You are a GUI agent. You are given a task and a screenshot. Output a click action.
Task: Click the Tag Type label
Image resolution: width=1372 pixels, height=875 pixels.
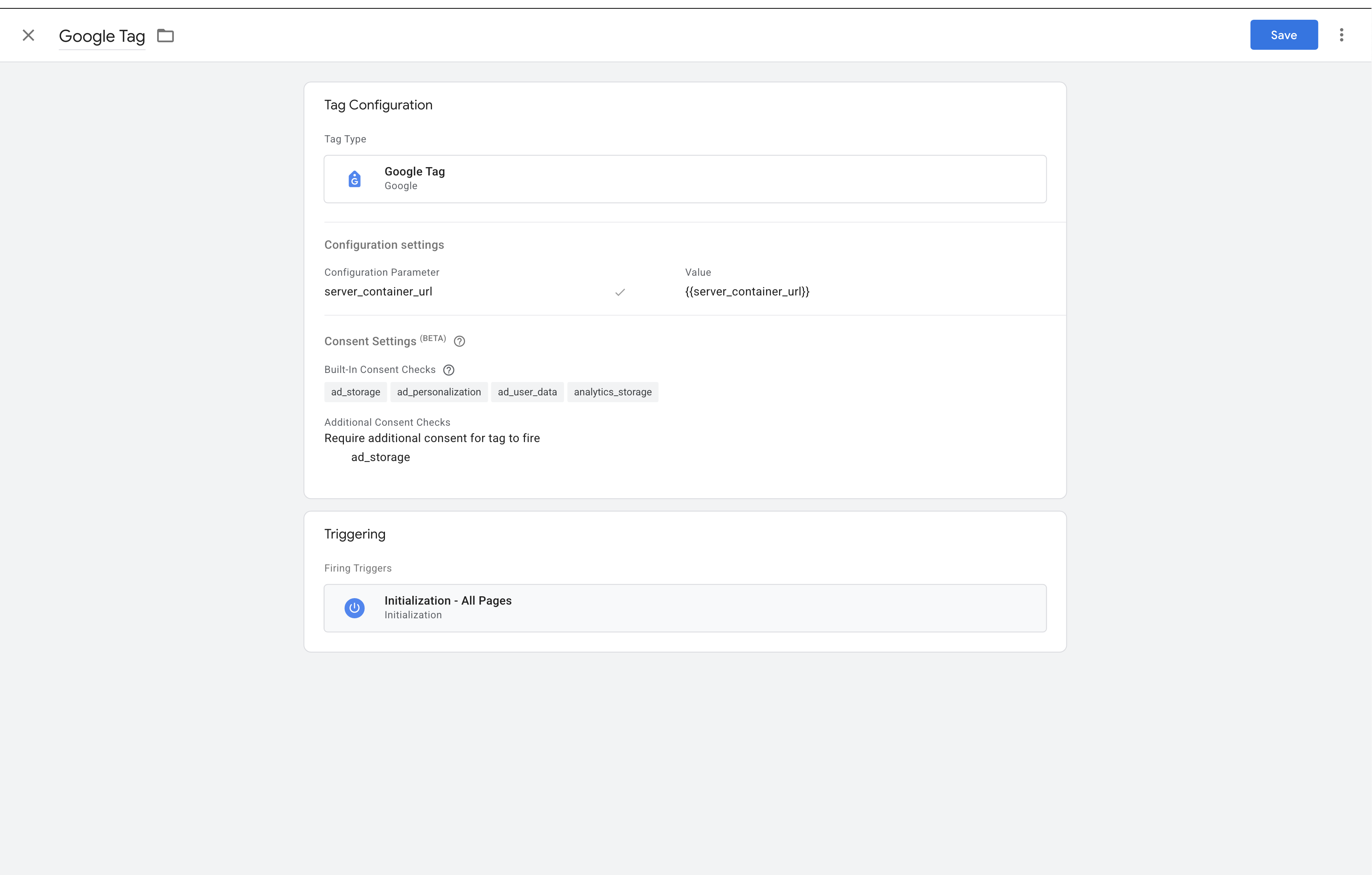coord(345,139)
